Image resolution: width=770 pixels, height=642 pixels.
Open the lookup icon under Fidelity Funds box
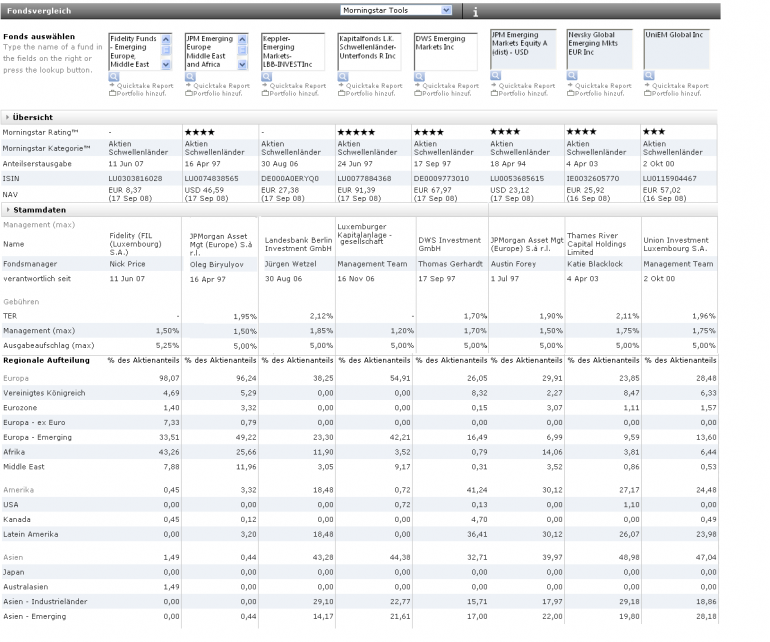(x=114, y=77)
